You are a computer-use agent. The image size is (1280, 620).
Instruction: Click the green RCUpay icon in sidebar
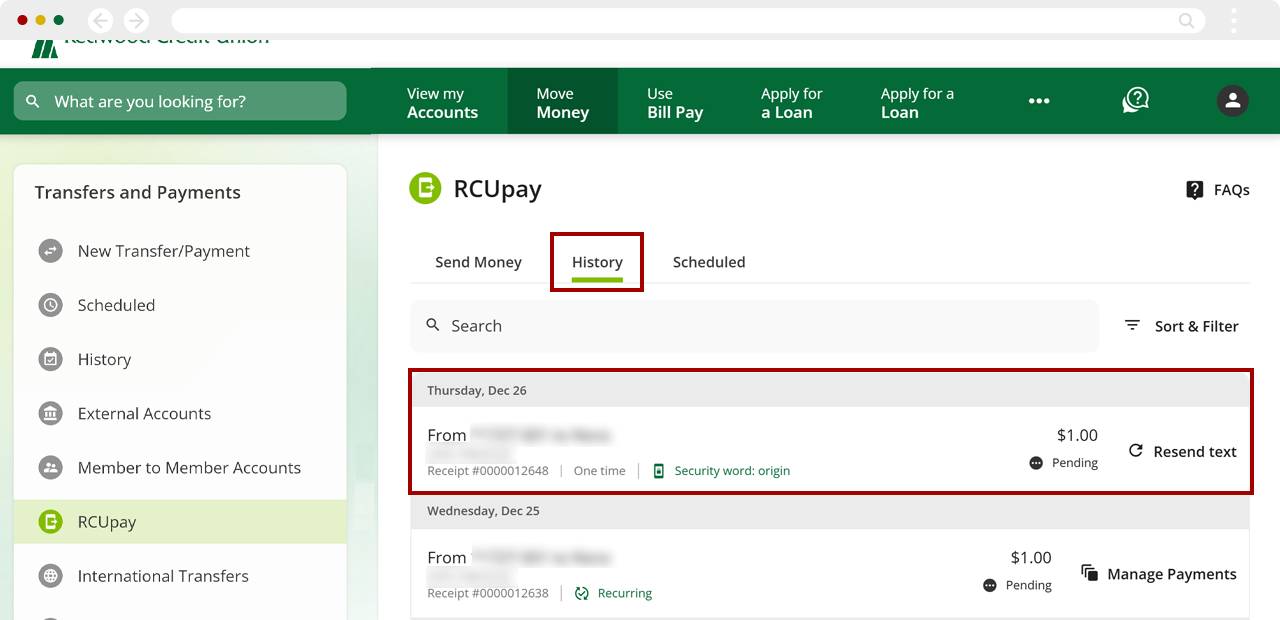51,521
